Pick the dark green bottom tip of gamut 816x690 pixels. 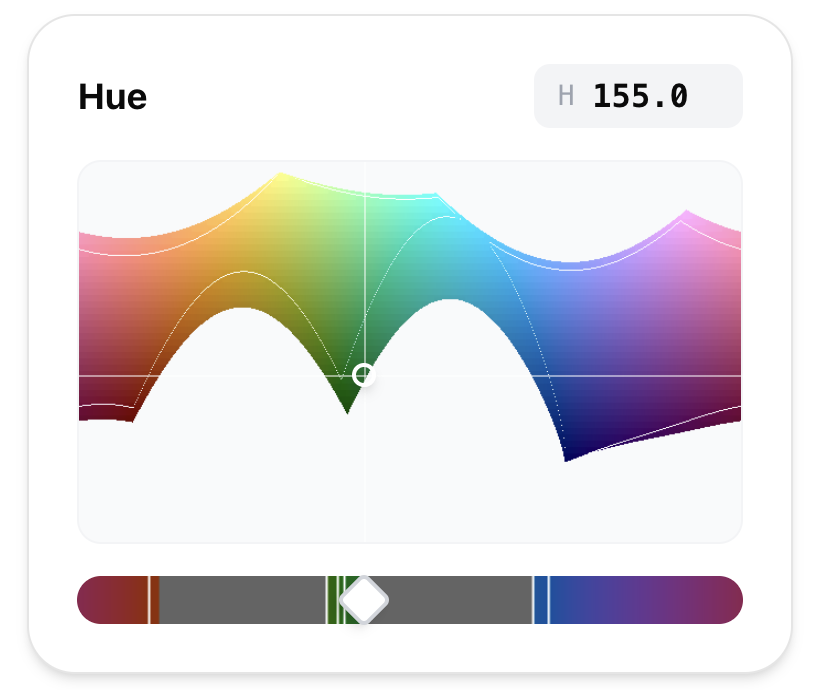(x=347, y=405)
